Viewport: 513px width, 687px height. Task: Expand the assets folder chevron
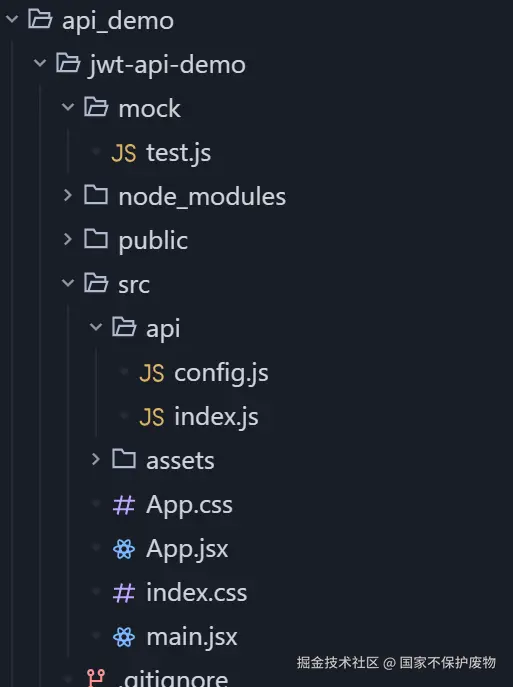96,459
